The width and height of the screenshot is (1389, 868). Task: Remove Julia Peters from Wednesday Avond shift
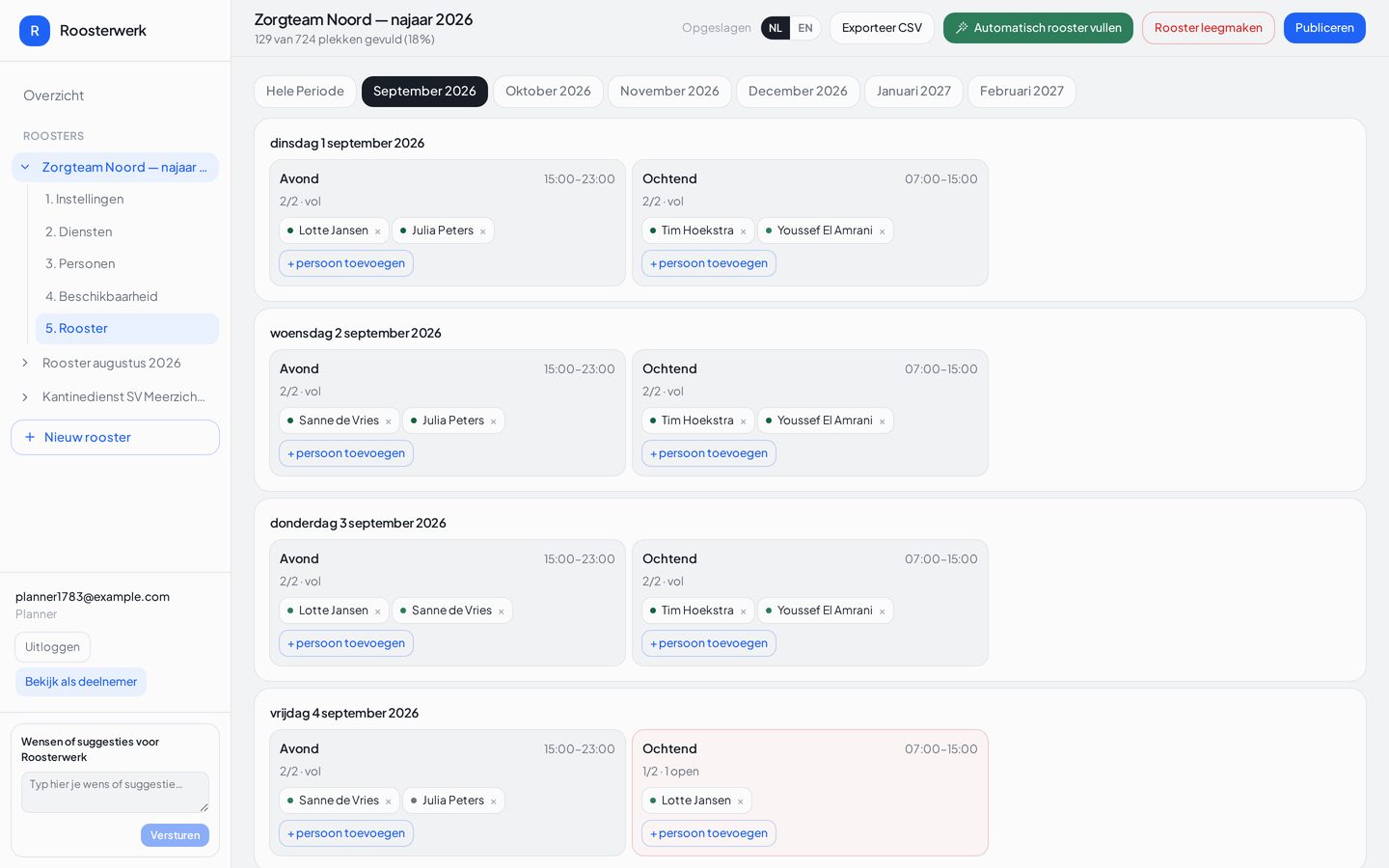pos(494,421)
